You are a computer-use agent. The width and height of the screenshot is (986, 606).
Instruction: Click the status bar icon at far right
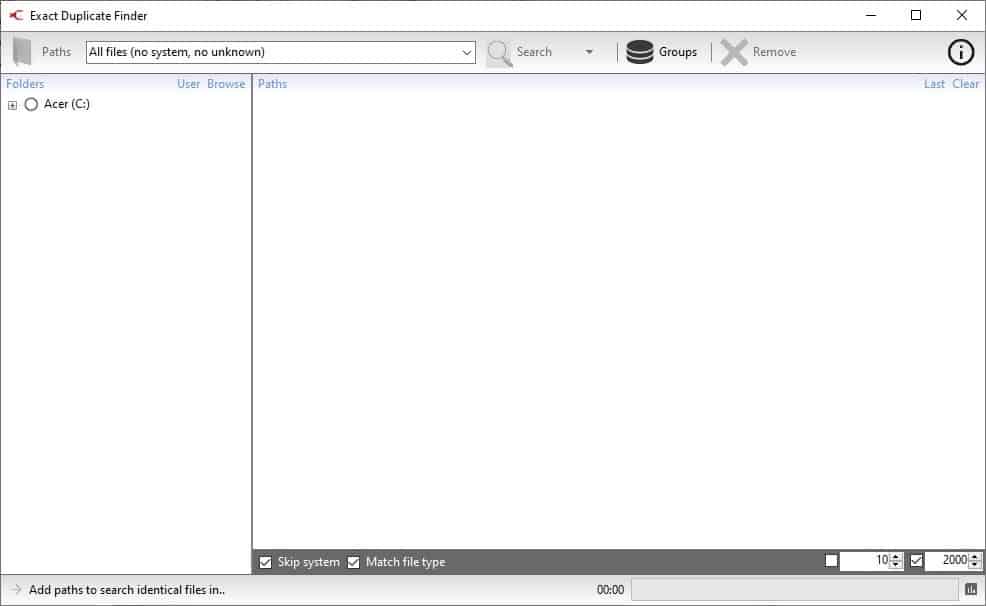pyautogui.click(x=971, y=589)
